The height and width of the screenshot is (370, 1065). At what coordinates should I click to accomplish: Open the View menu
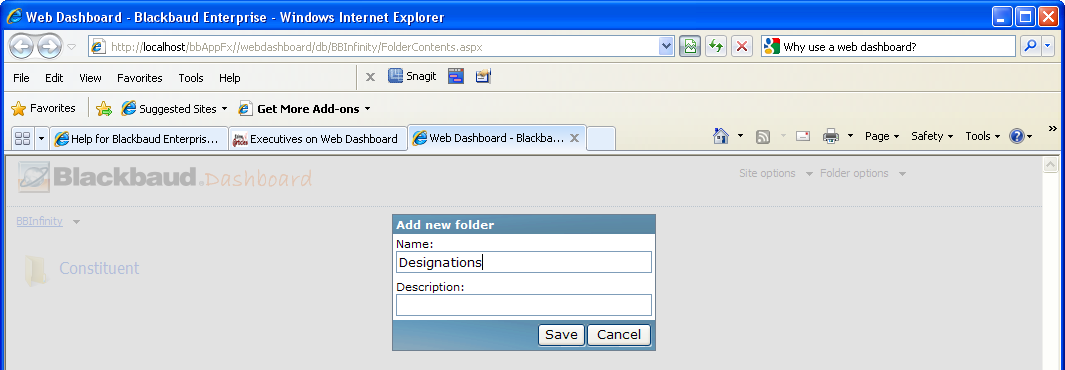[x=90, y=78]
